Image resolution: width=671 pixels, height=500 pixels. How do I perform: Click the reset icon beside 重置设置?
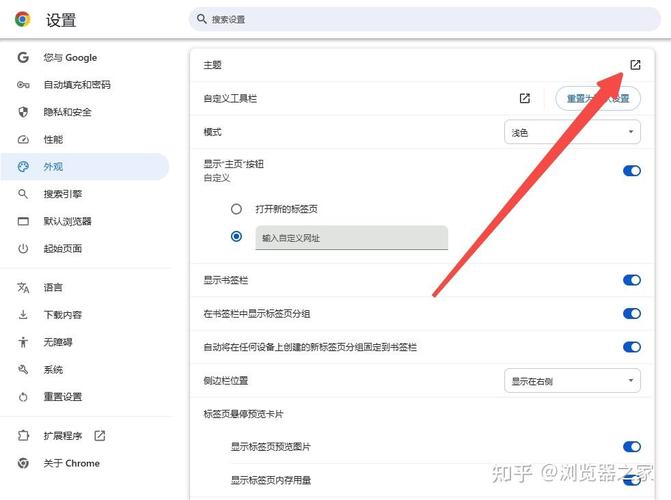click(23, 397)
